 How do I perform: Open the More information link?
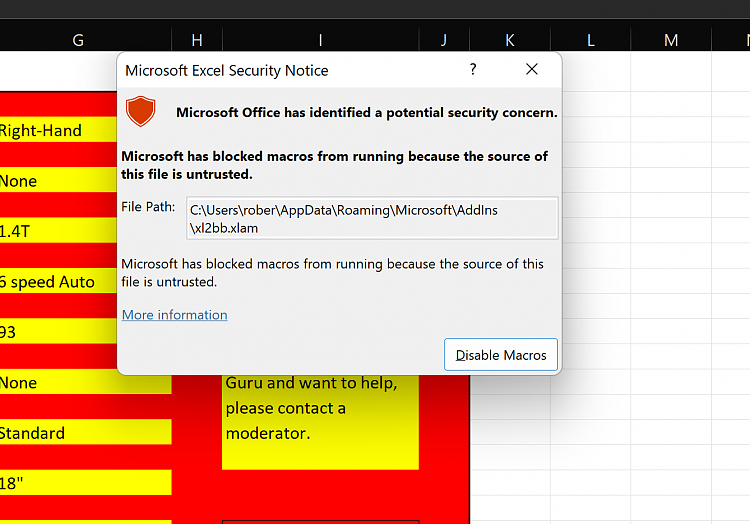click(x=175, y=315)
